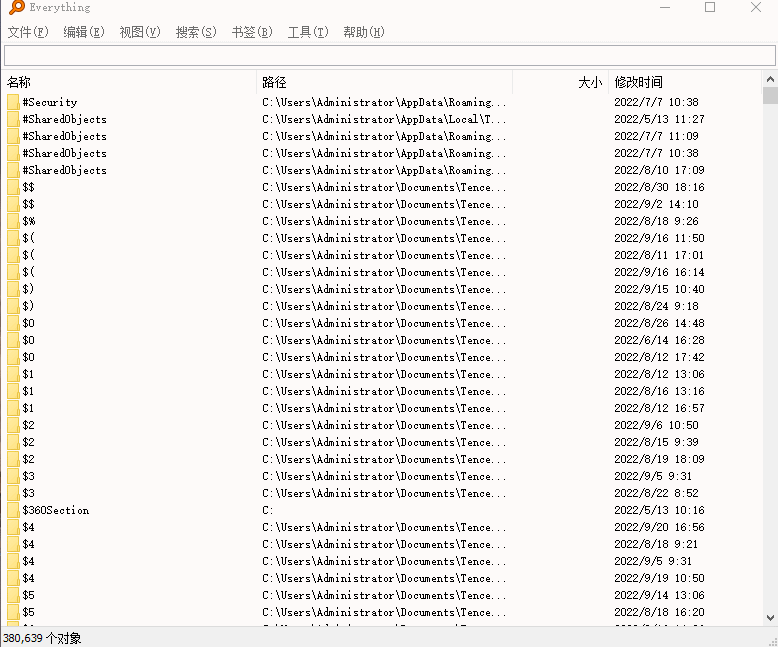Viewport: 778px width, 647px height.
Task: Open the 编辑(E) menu
Action: click(84, 32)
